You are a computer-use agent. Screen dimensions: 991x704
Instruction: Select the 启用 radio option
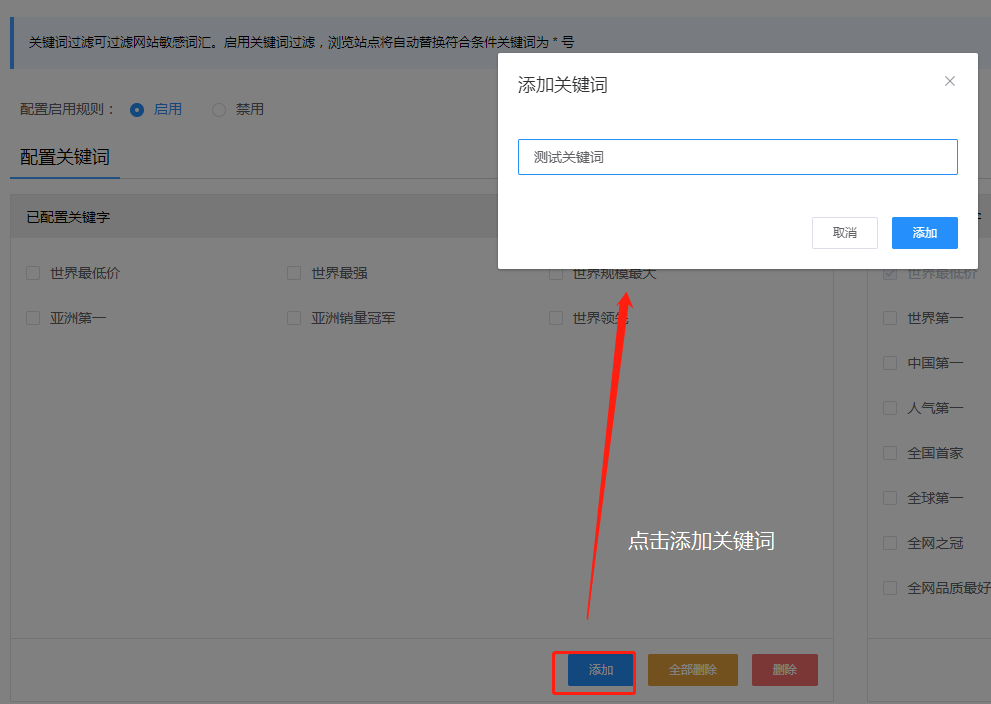pyautogui.click(x=138, y=109)
